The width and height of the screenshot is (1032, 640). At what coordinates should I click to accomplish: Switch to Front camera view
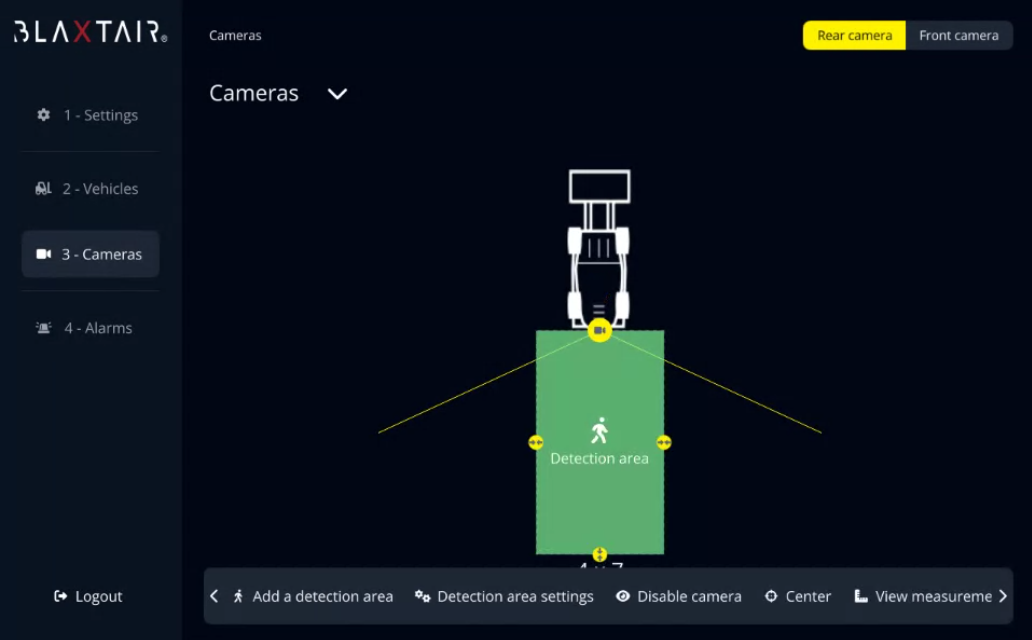[x=958, y=35]
